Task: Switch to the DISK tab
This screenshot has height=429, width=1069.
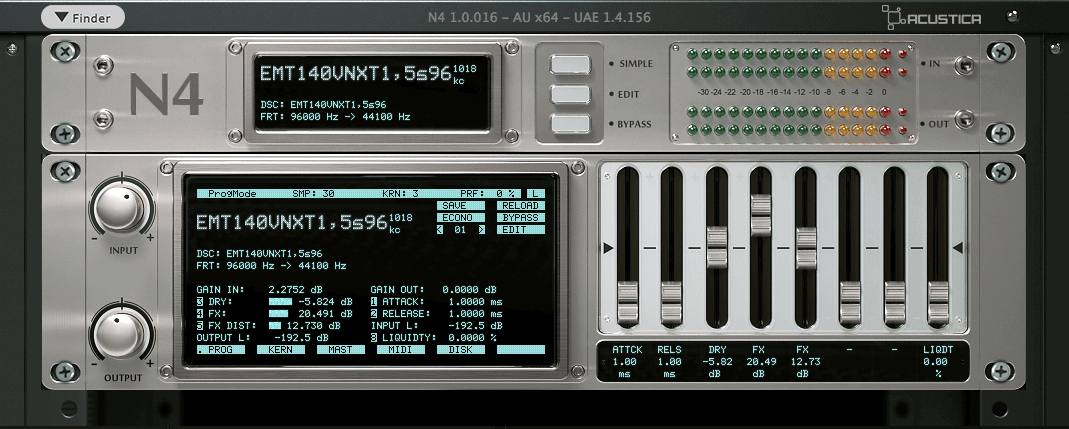Action: coord(461,349)
